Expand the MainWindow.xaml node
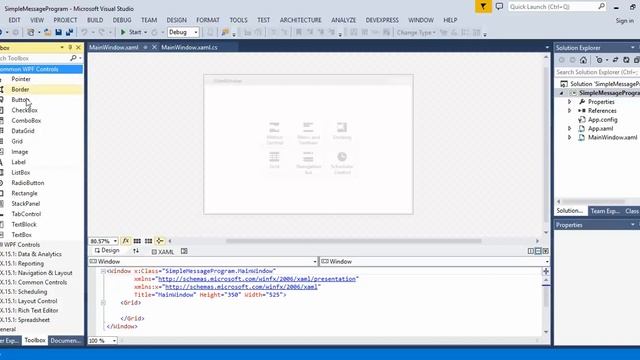 coord(569,137)
